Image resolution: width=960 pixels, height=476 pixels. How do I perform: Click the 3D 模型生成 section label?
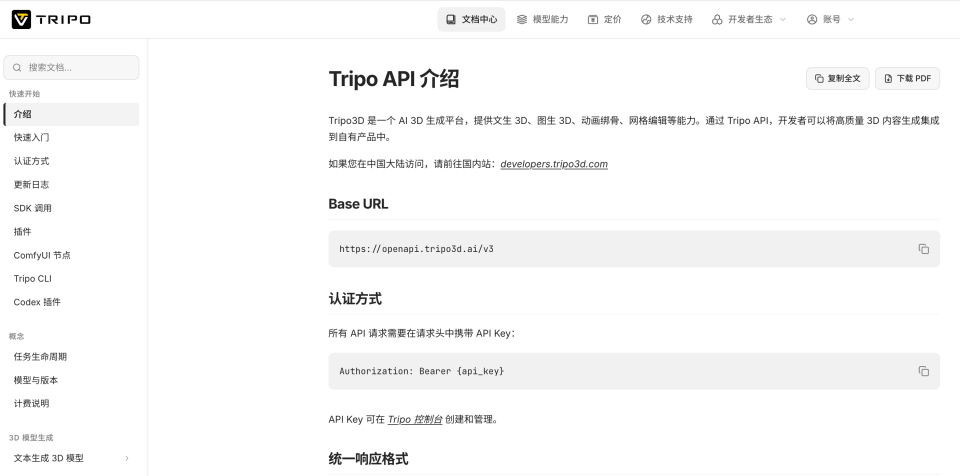(x=31, y=438)
